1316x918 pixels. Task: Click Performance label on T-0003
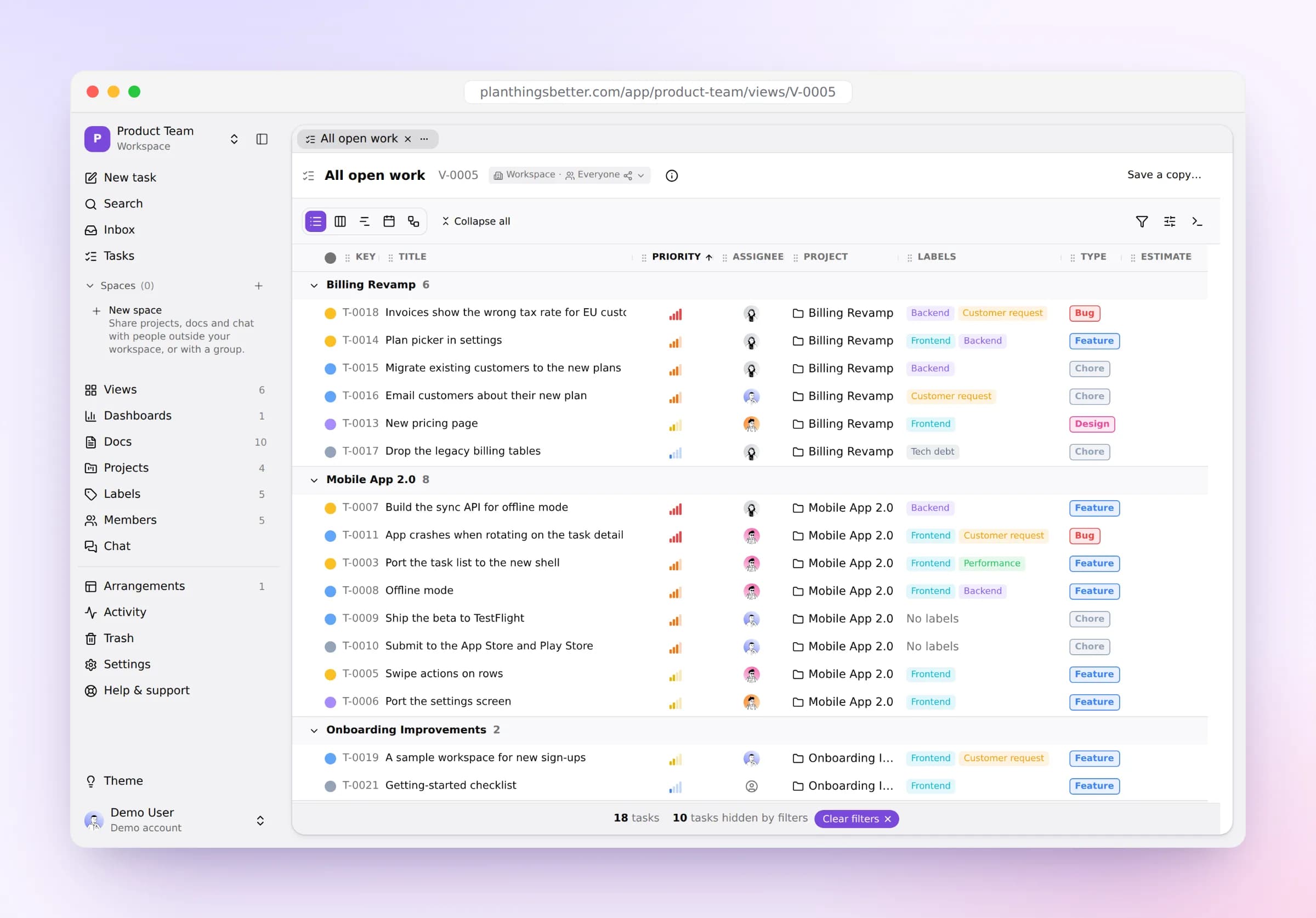[x=991, y=564]
